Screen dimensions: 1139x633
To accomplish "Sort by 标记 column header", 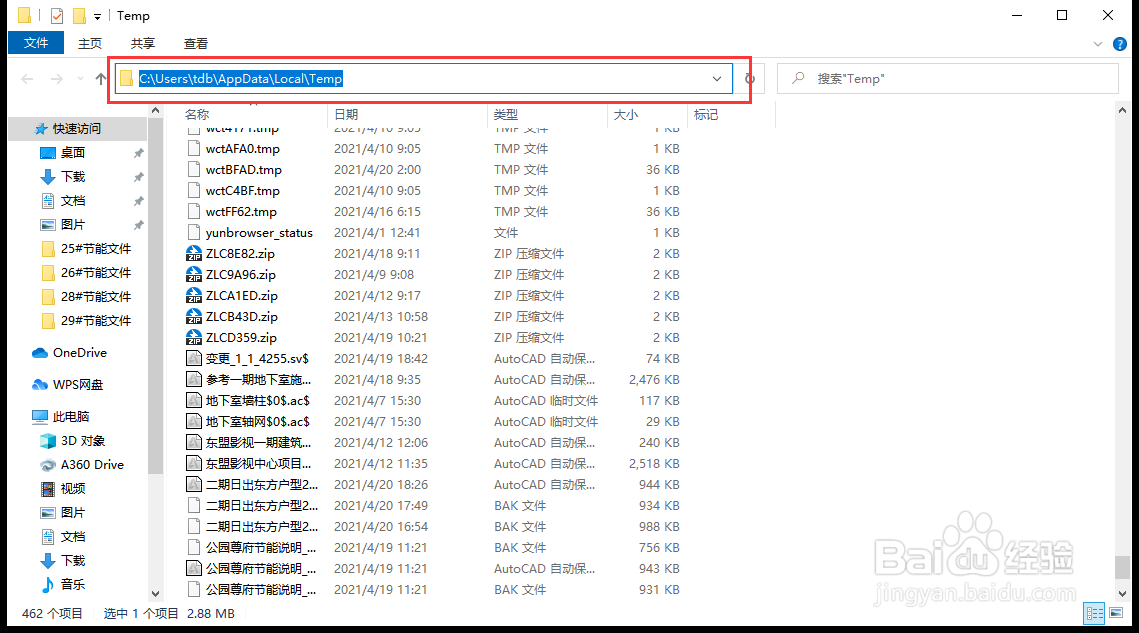I will pyautogui.click(x=731, y=115).
